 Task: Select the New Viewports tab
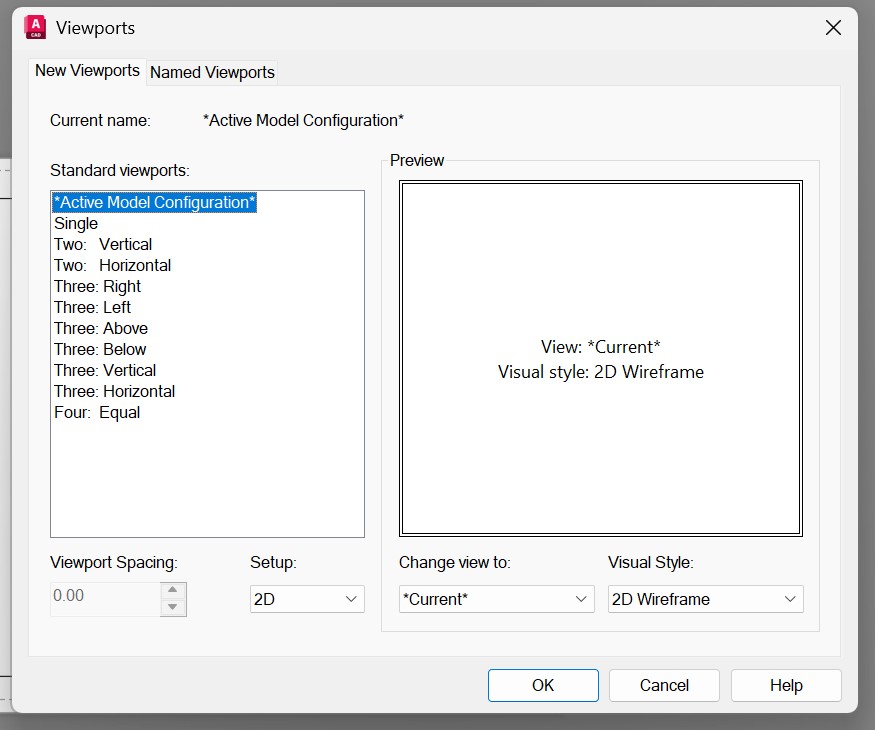[x=87, y=71]
